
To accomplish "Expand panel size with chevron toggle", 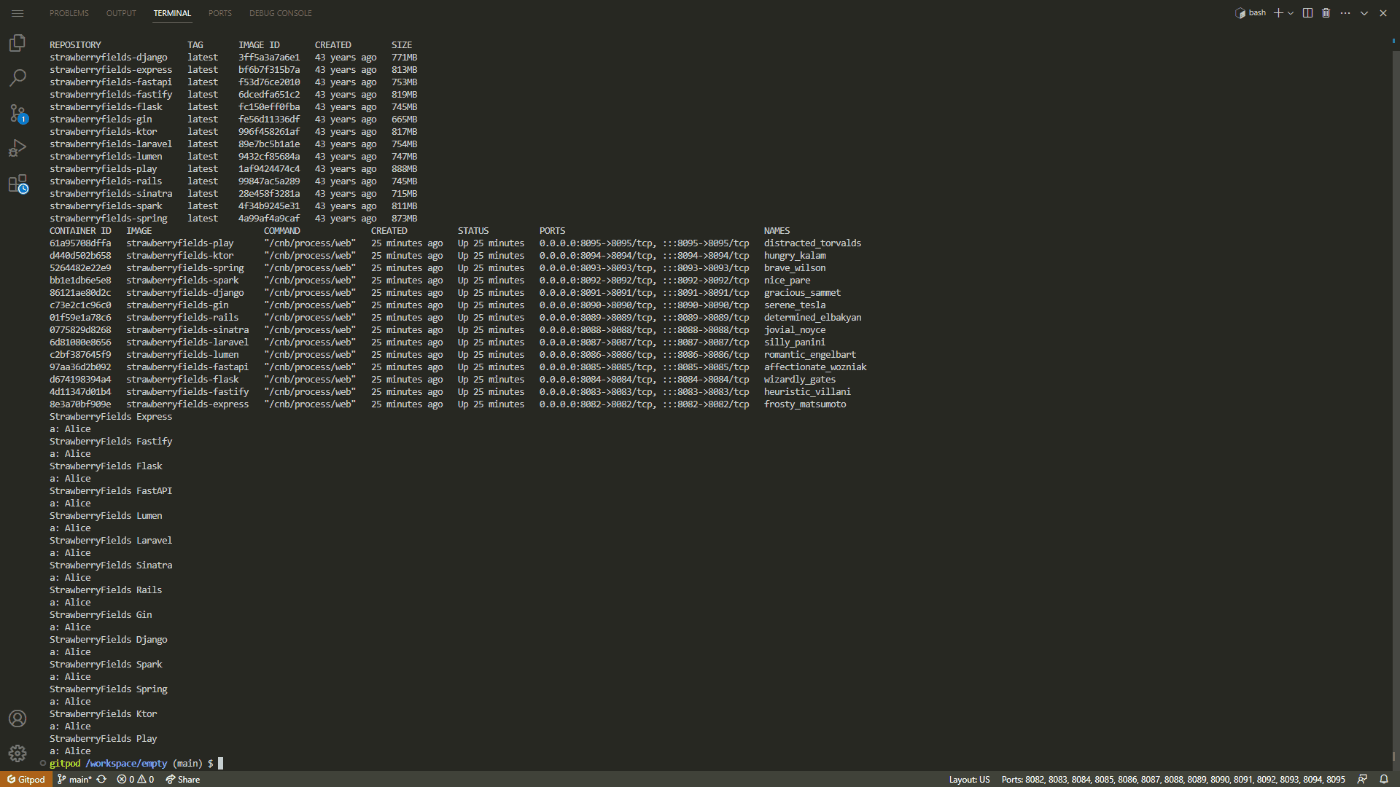I will click(1364, 13).
